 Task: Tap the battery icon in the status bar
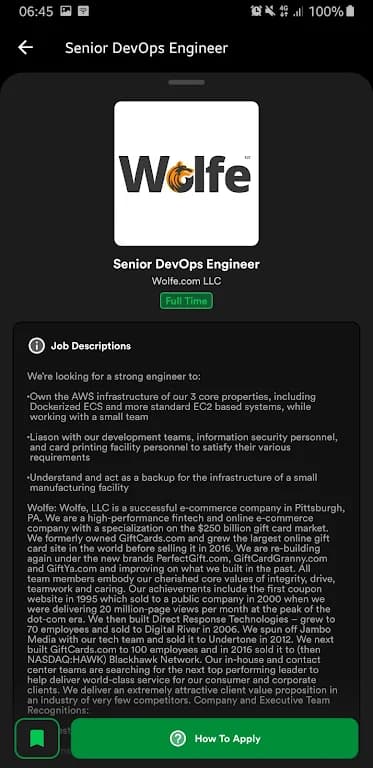pyautogui.click(x=350, y=11)
